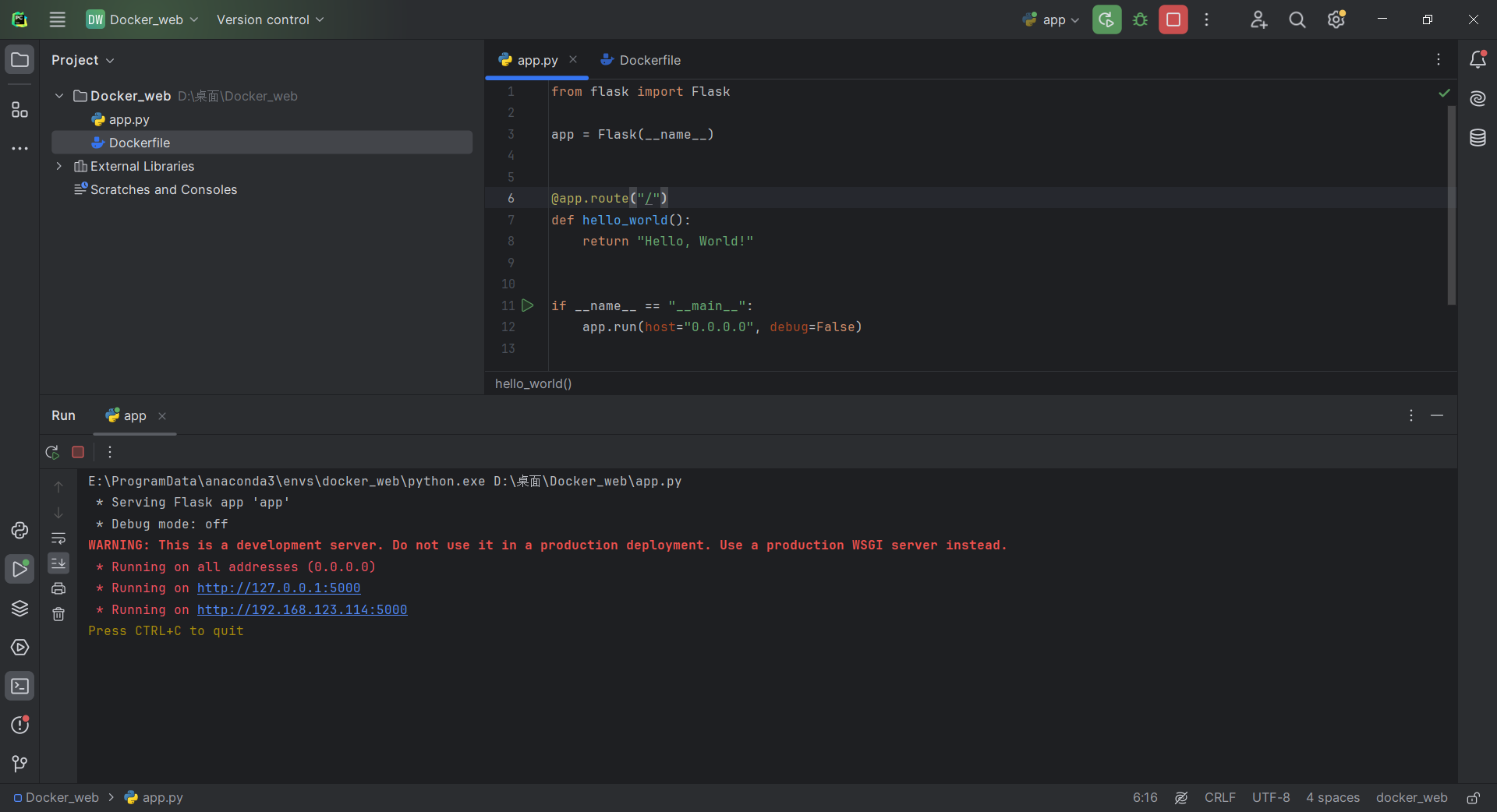1497x812 pixels.
Task: Open the http://192.168.123.114:5000 link
Action: (302, 609)
